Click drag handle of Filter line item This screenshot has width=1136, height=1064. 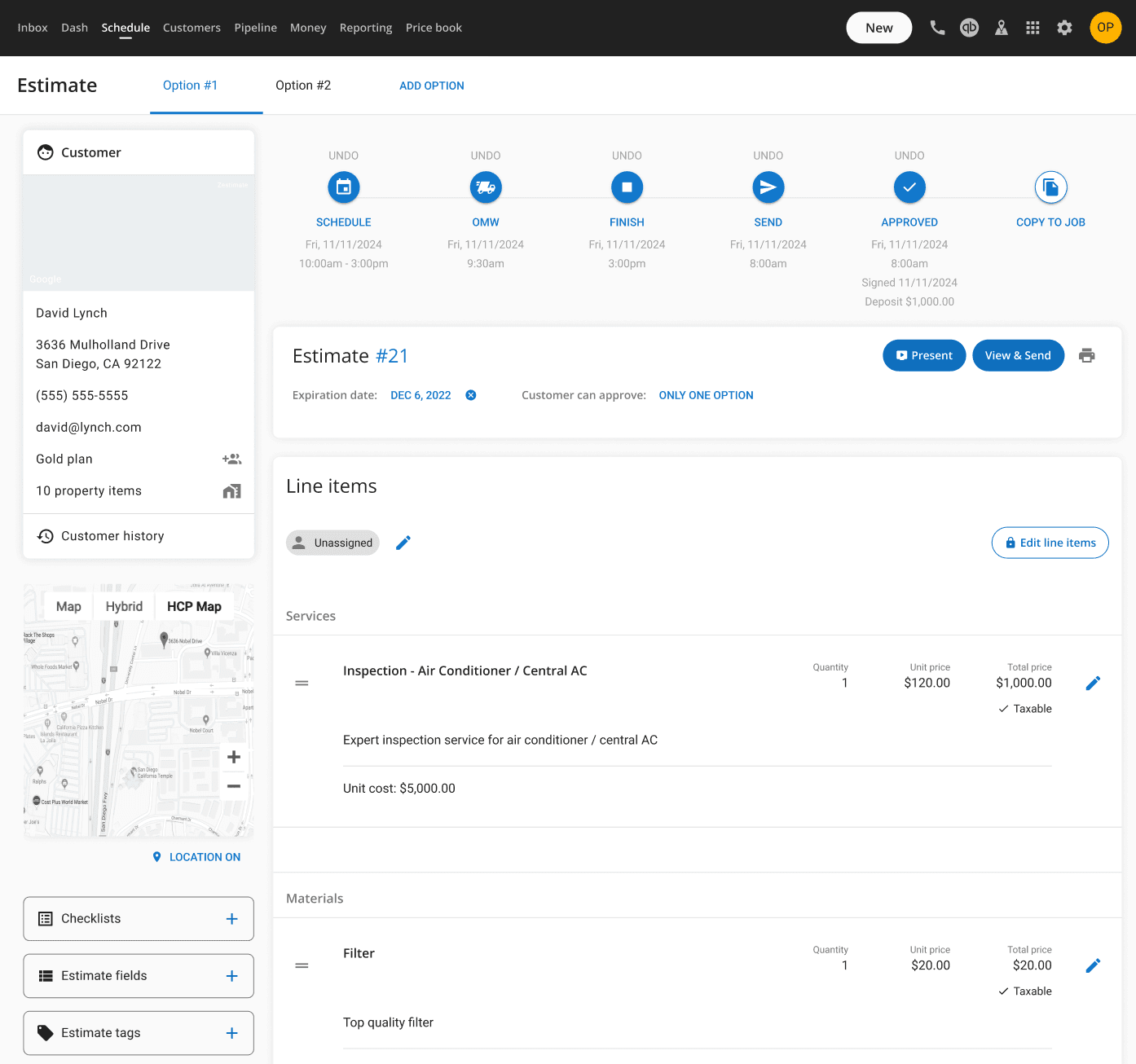302,965
